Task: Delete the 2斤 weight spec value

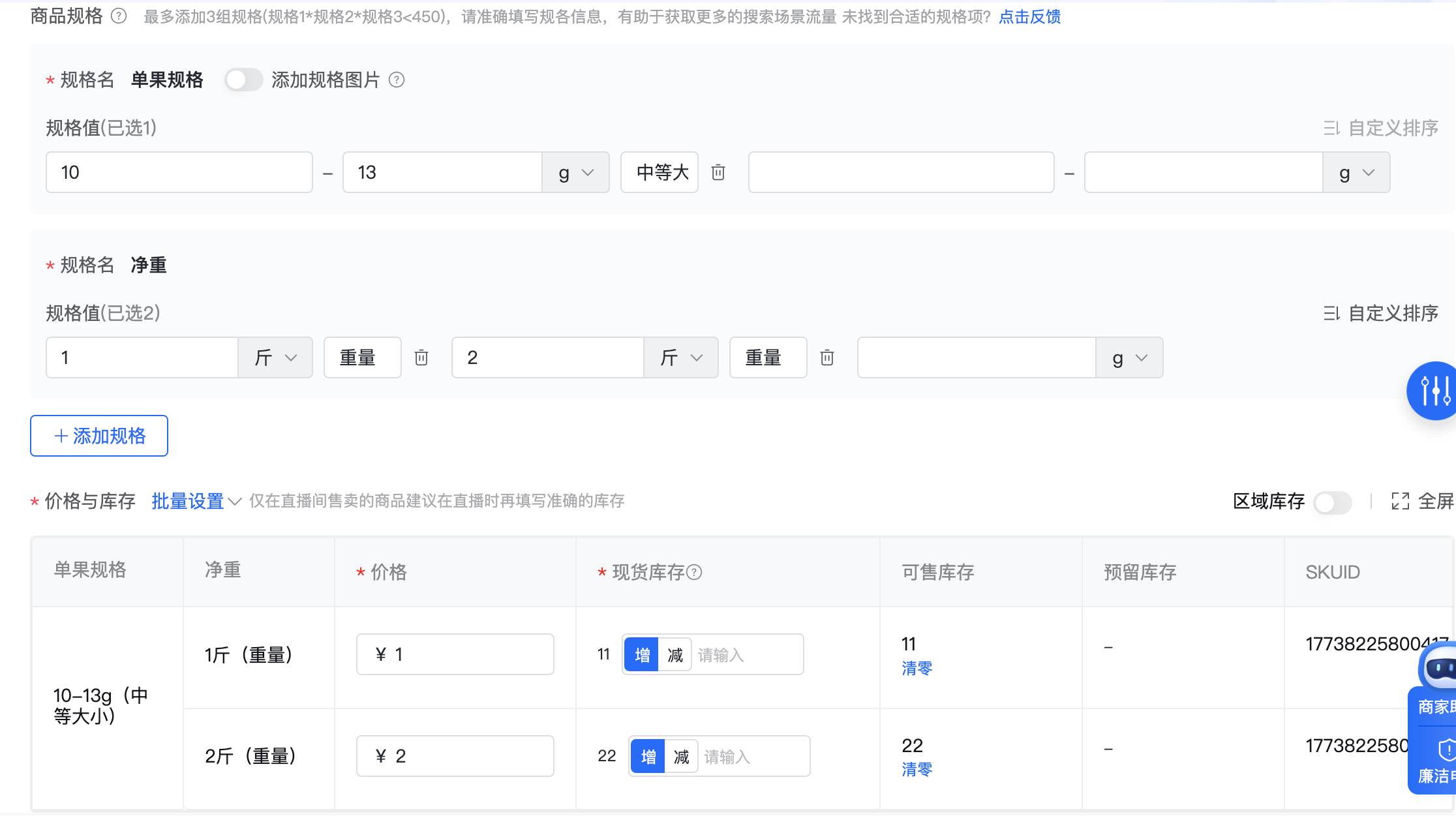Action: (x=827, y=357)
